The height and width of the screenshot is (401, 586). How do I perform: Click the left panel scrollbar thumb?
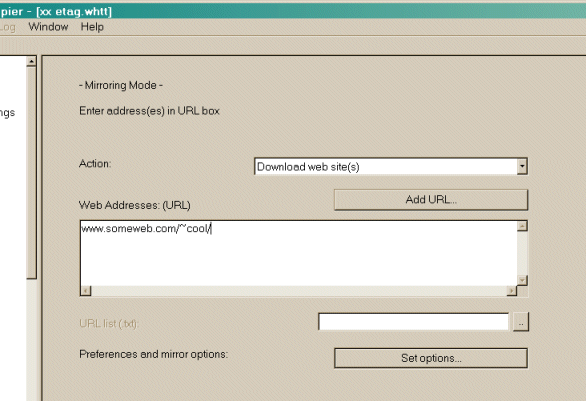(31, 173)
